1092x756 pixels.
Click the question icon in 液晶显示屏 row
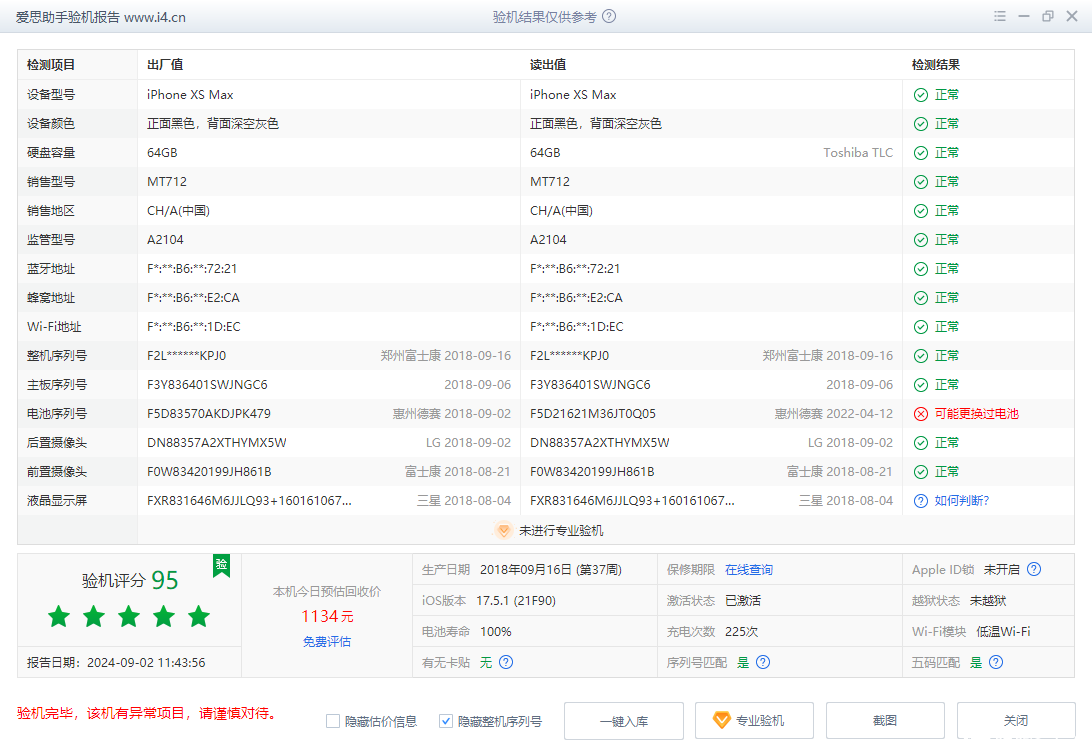[x=921, y=501]
